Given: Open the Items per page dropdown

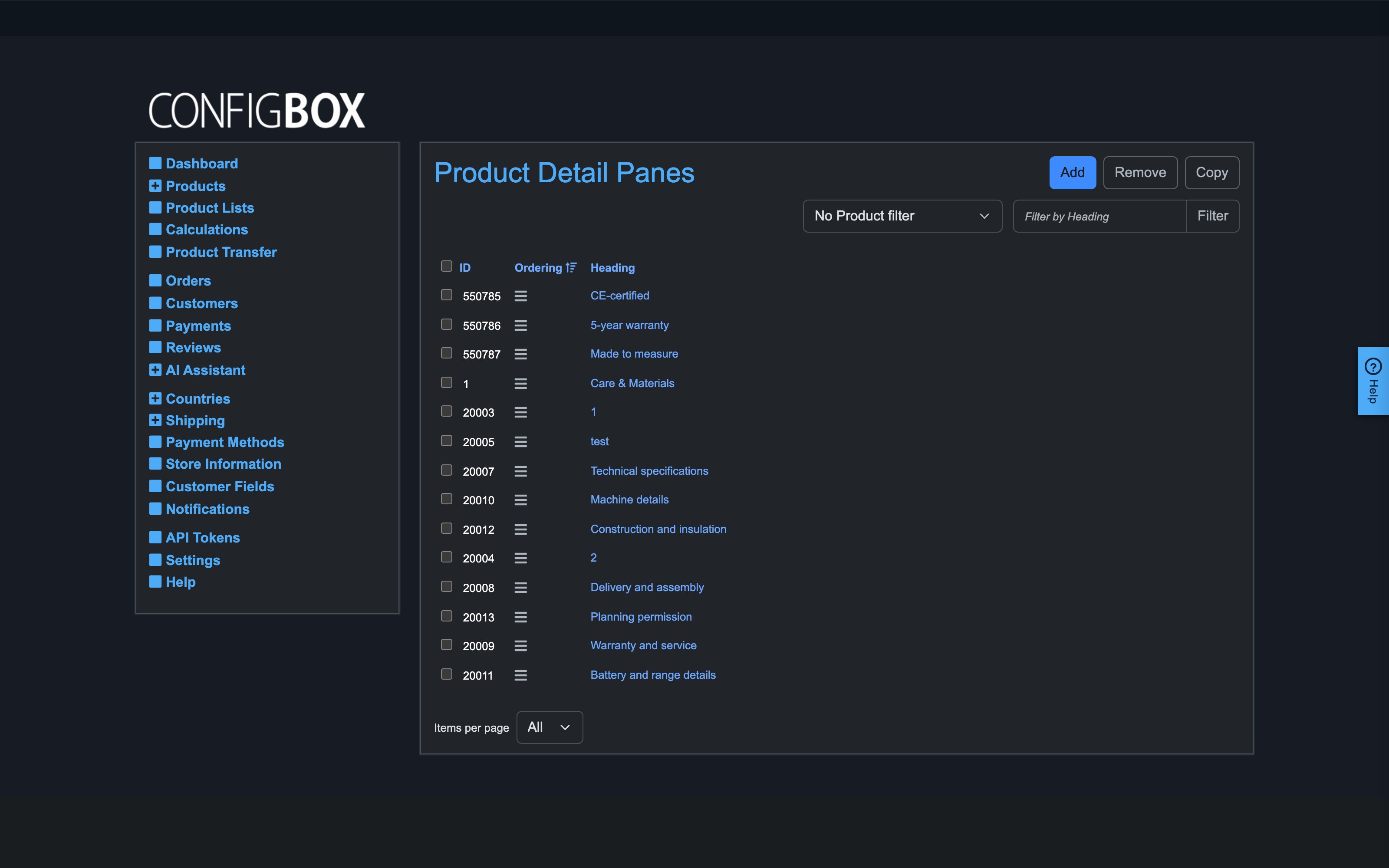Looking at the screenshot, I should tap(549, 727).
